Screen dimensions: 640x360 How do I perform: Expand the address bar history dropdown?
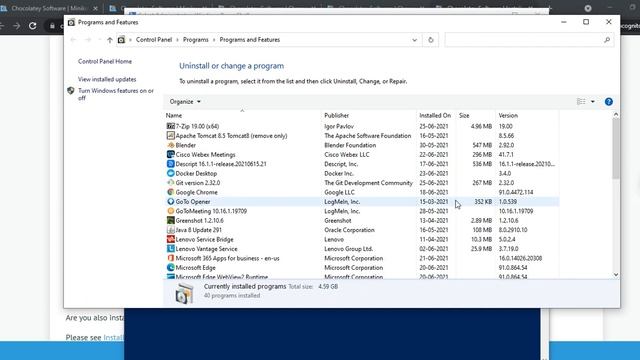pyautogui.click(x=414, y=40)
